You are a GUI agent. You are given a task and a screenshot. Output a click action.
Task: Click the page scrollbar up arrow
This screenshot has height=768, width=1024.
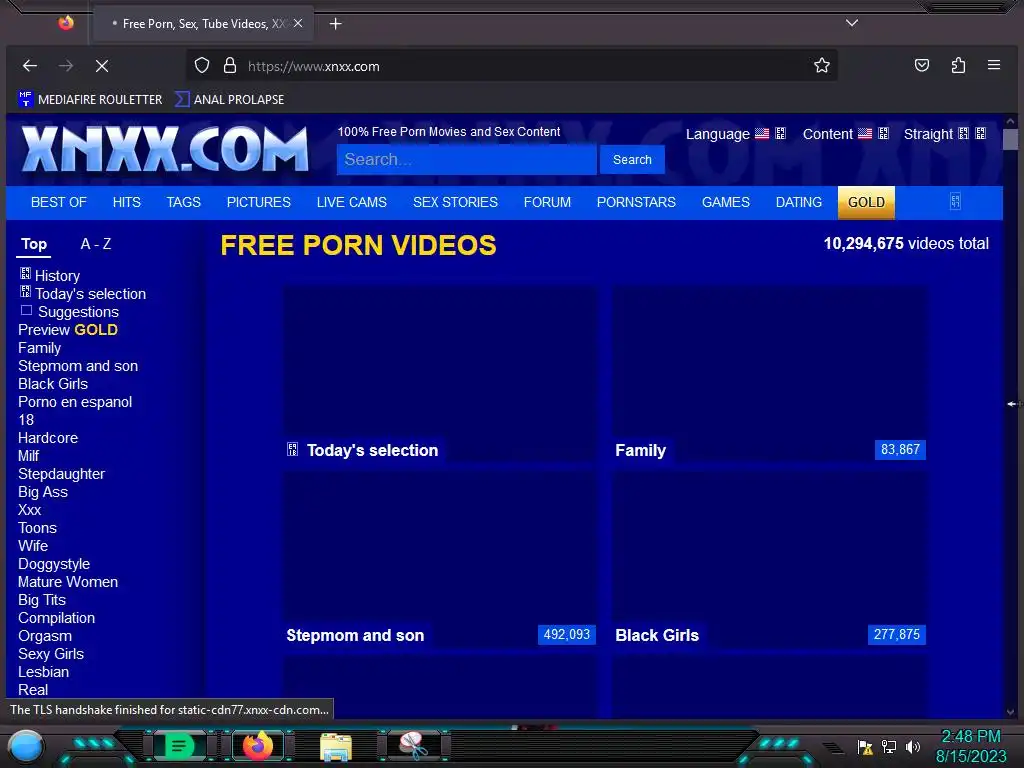pyautogui.click(x=1010, y=121)
